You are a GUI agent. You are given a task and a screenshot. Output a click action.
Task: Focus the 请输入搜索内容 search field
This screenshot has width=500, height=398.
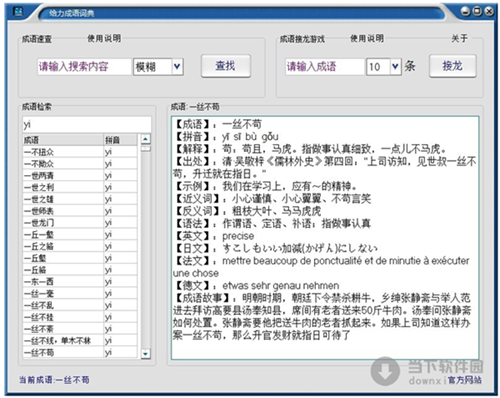pyautogui.click(x=84, y=67)
